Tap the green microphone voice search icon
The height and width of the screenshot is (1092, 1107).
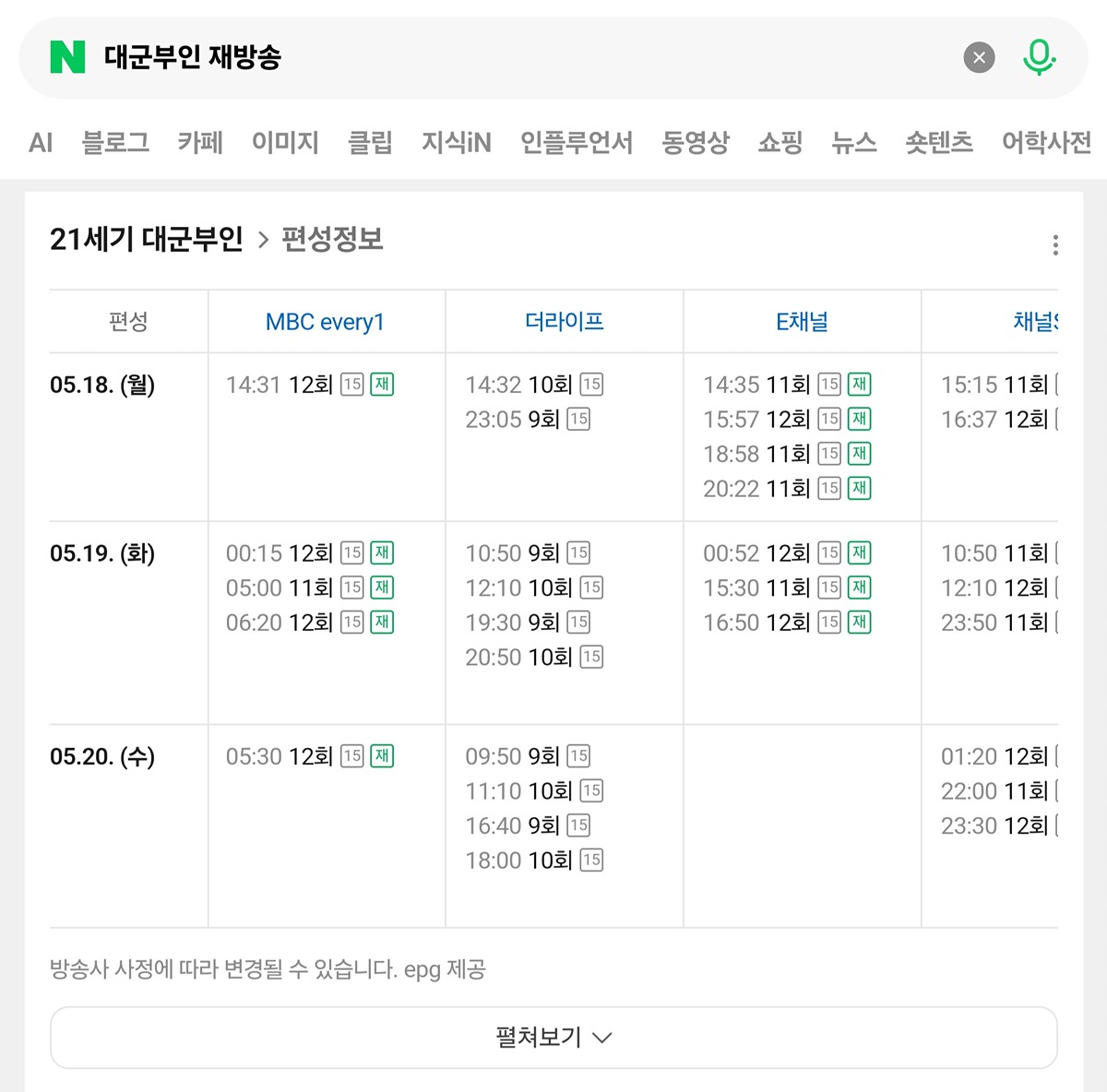click(x=1039, y=57)
